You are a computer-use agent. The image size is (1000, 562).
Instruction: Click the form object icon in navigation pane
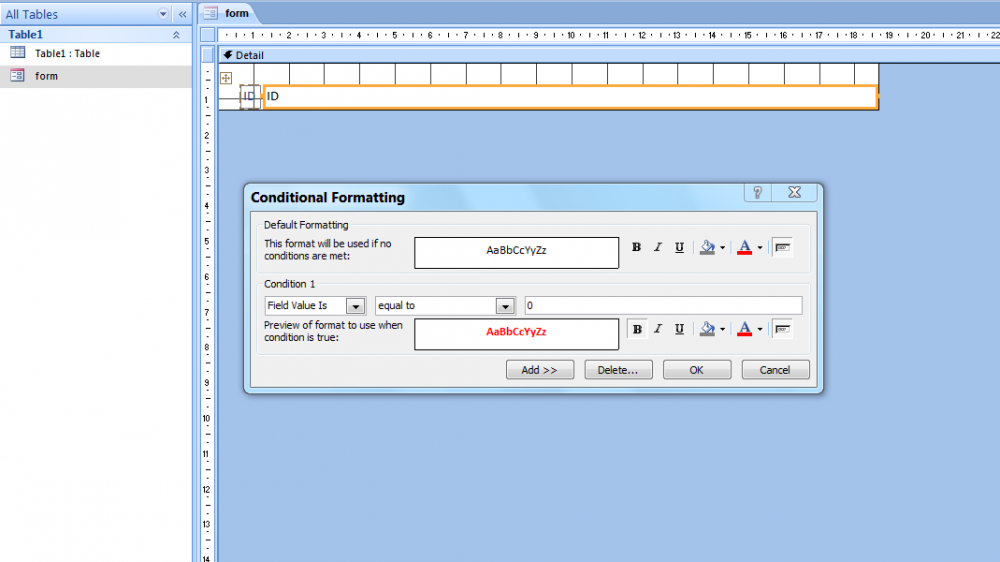[18, 75]
